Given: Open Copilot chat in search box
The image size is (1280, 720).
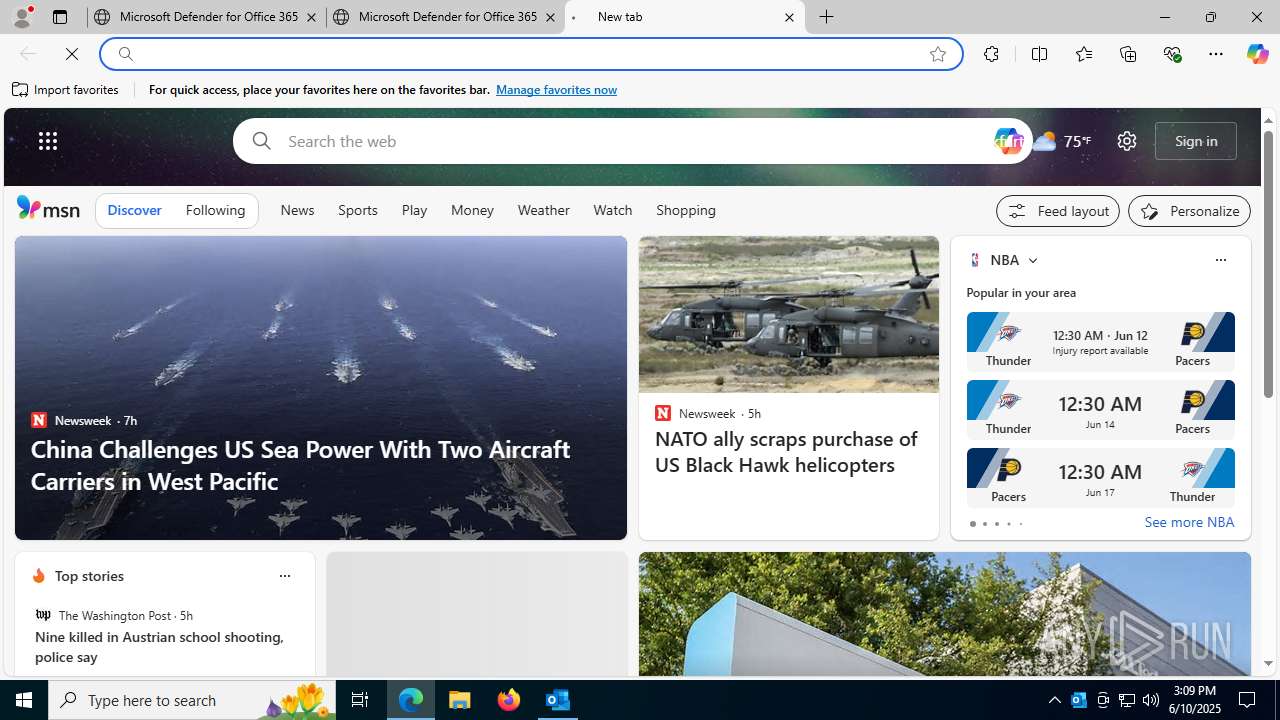Looking at the screenshot, I should [1009, 141].
